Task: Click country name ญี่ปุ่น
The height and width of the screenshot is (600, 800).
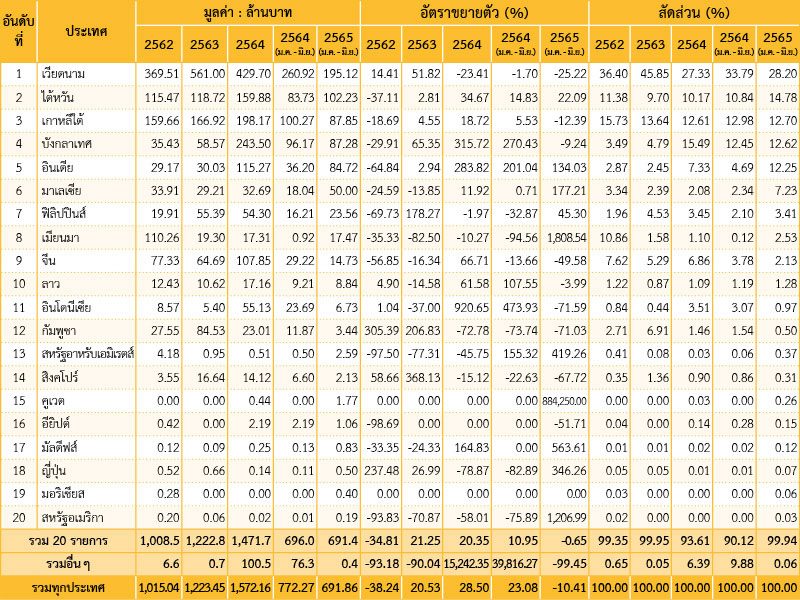Action: (54, 470)
